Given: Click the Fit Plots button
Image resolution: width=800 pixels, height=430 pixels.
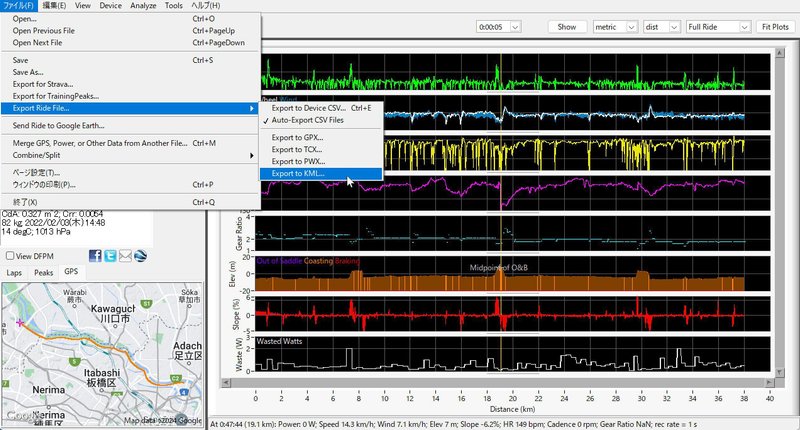Looking at the screenshot, I should click(775, 27).
